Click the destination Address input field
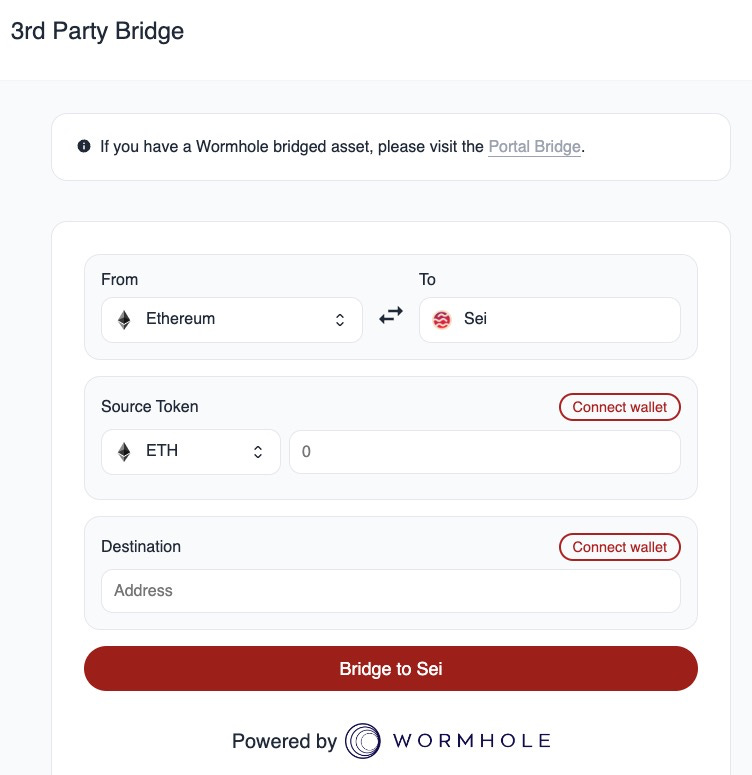752x775 pixels. tap(391, 591)
